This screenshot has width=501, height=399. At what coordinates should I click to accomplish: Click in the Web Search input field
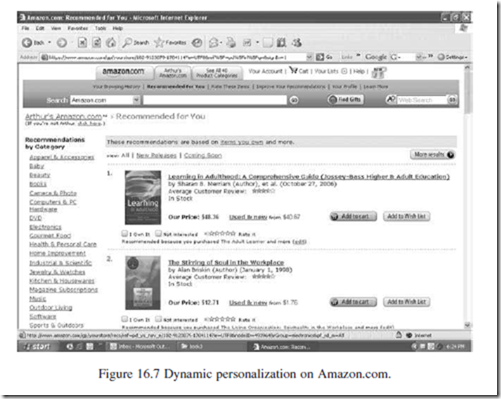pyautogui.click(x=422, y=100)
